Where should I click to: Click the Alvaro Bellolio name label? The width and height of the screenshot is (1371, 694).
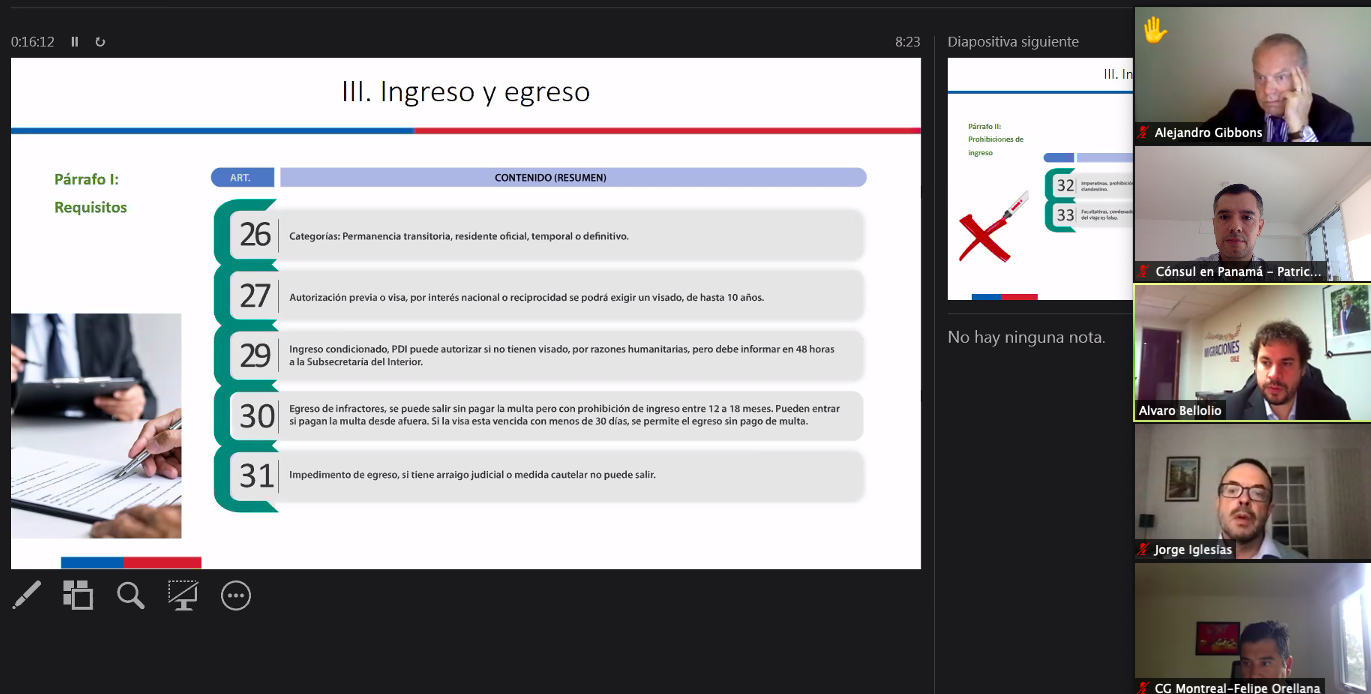[1180, 411]
